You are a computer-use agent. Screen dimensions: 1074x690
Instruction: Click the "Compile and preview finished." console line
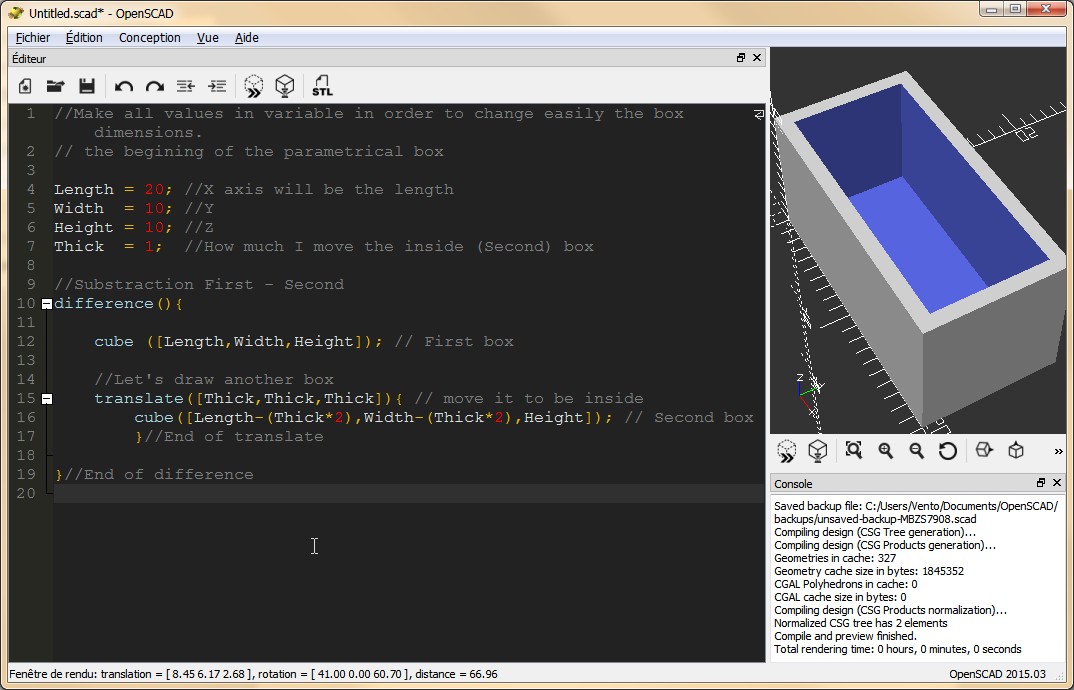pyautogui.click(x=845, y=636)
